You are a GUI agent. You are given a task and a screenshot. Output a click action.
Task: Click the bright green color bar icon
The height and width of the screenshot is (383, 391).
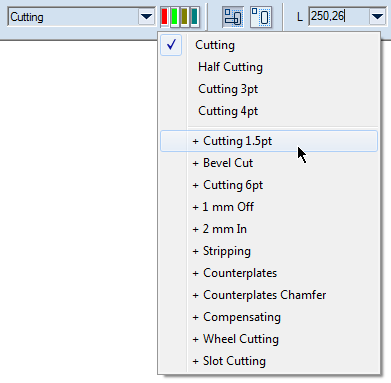(x=174, y=17)
